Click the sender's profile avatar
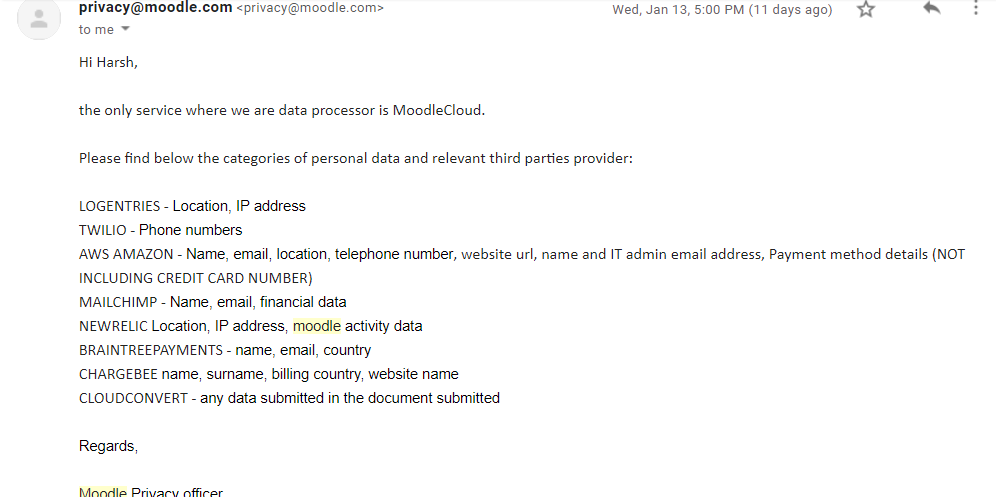996x497 pixels. 40,18
